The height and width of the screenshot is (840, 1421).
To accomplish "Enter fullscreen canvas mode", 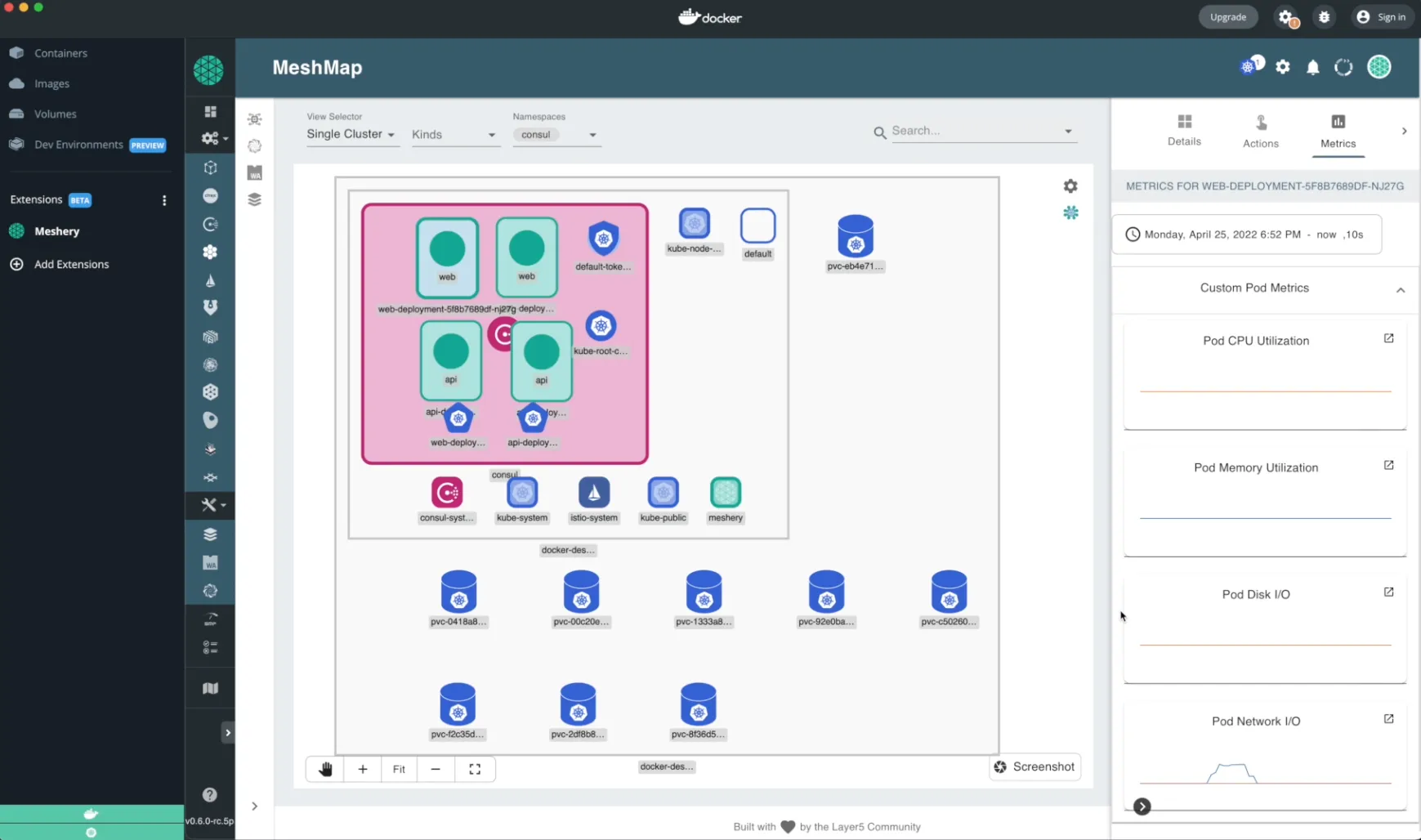I will [x=475, y=769].
